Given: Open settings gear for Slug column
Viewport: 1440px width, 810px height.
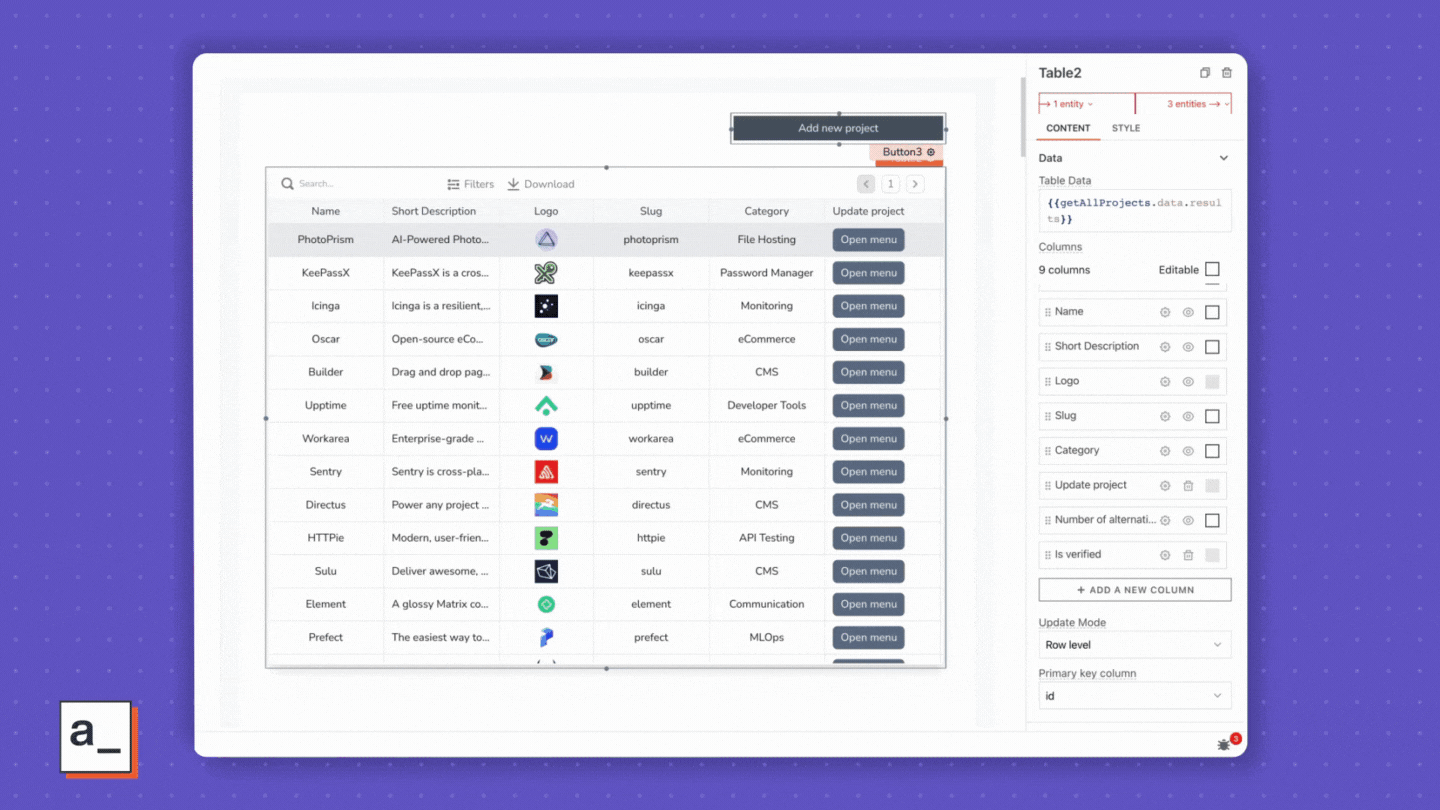Looking at the screenshot, I should click(1165, 416).
